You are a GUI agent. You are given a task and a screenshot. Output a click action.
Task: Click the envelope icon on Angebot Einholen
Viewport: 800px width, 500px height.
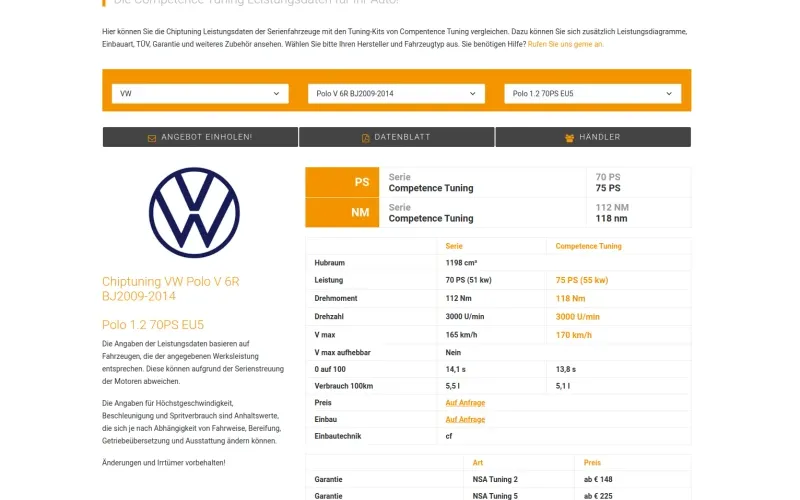click(x=152, y=138)
